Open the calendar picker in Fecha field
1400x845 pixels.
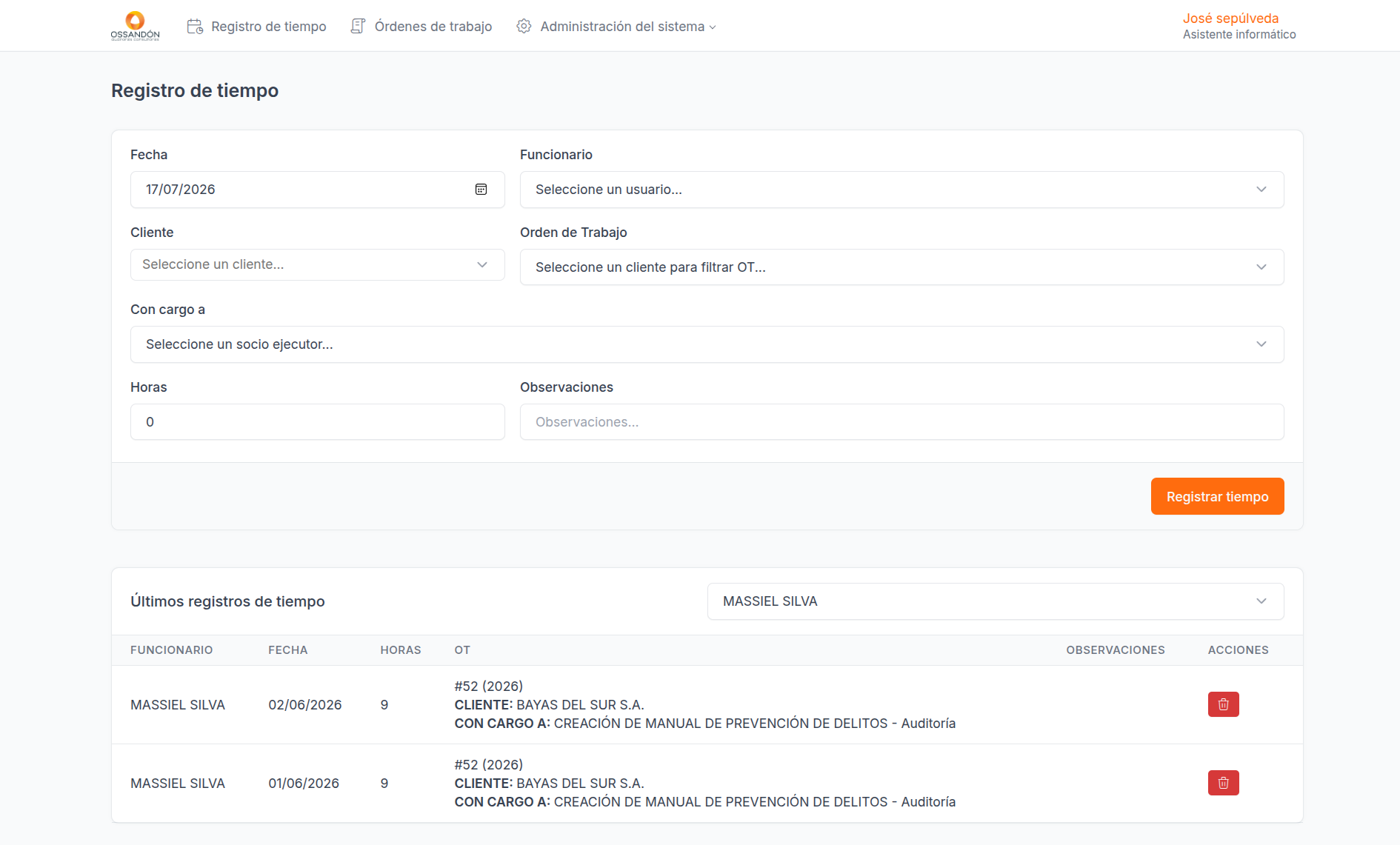point(481,190)
